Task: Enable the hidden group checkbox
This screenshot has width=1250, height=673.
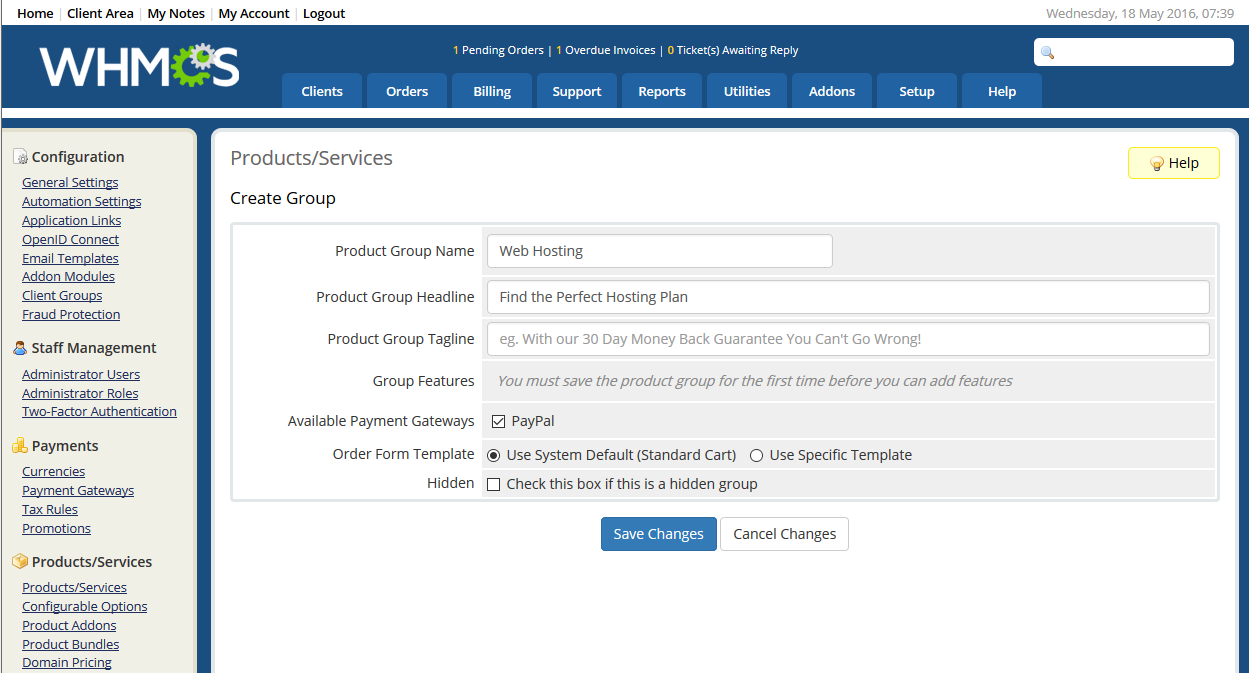Action: [x=493, y=485]
